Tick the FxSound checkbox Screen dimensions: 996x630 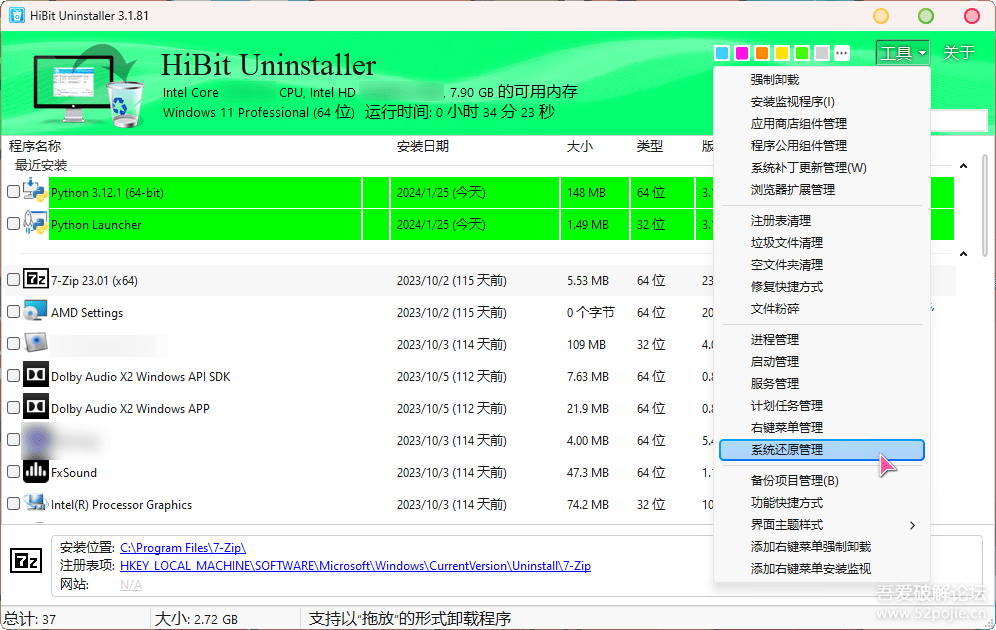(x=13, y=471)
